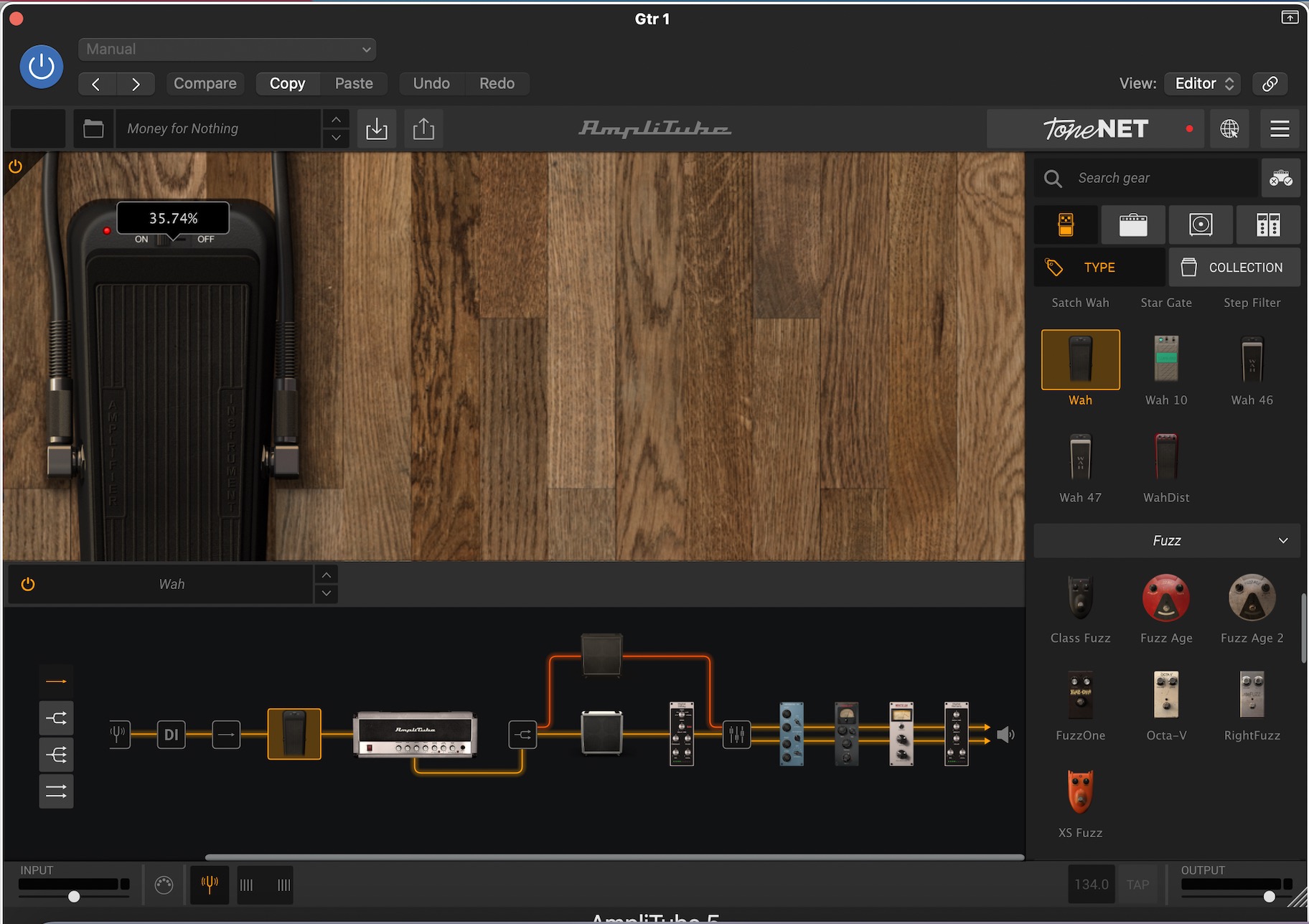Select the Octa-V pedal

(x=1166, y=695)
